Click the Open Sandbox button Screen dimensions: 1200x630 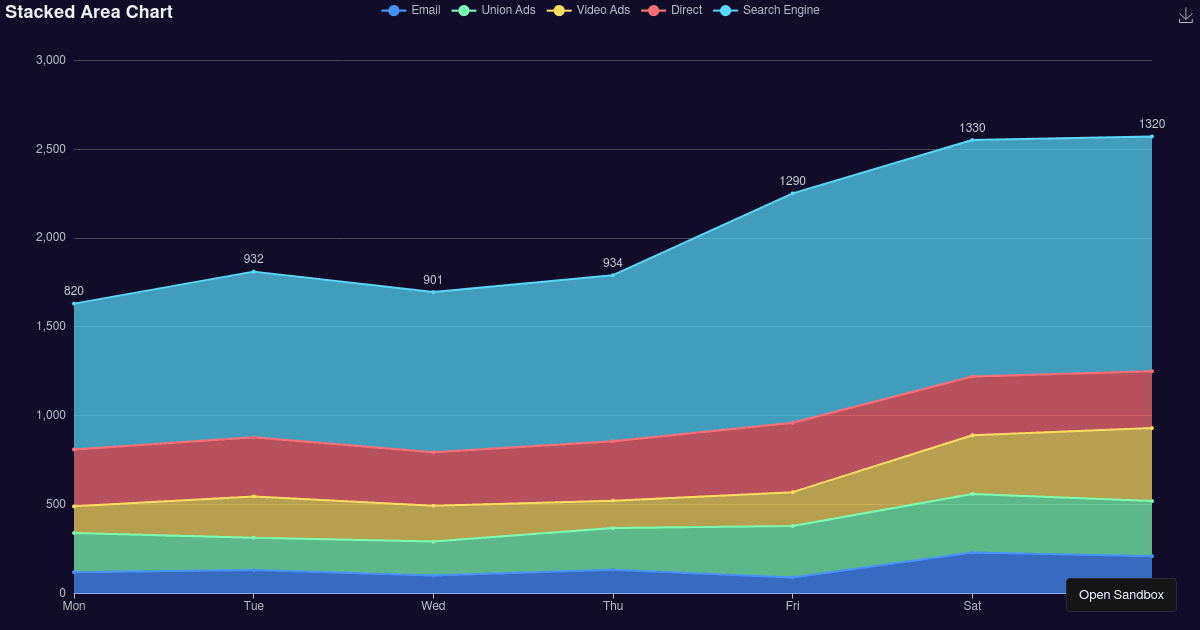(x=1121, y=595)
